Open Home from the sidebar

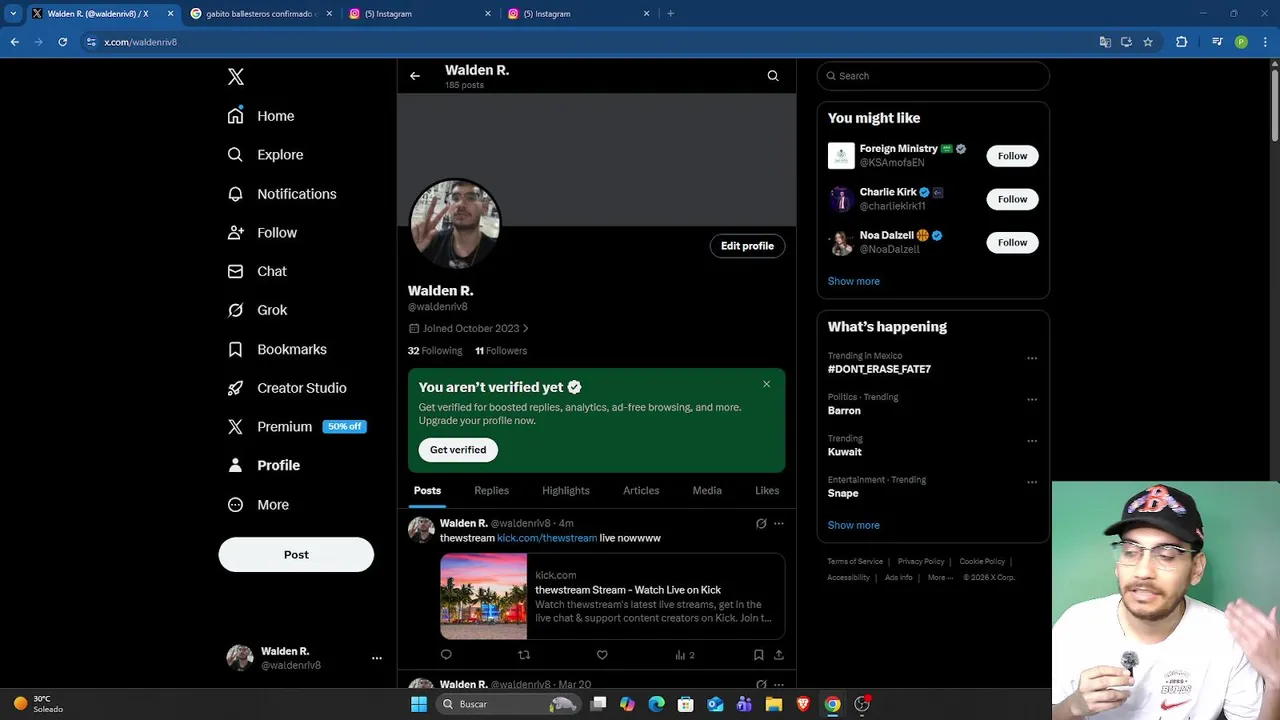[261, 116]
